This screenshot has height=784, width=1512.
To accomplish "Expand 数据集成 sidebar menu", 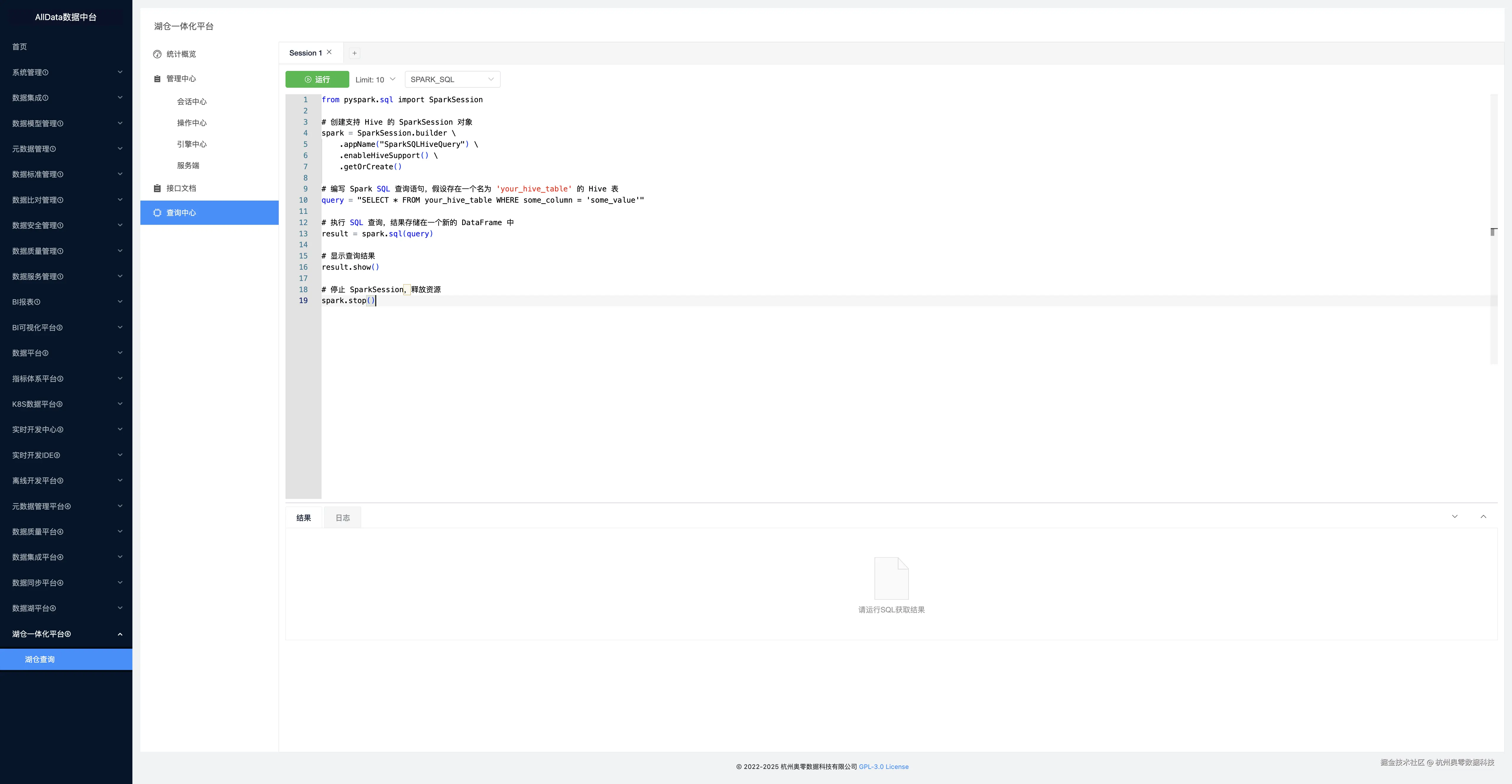I will coord(66,97).
